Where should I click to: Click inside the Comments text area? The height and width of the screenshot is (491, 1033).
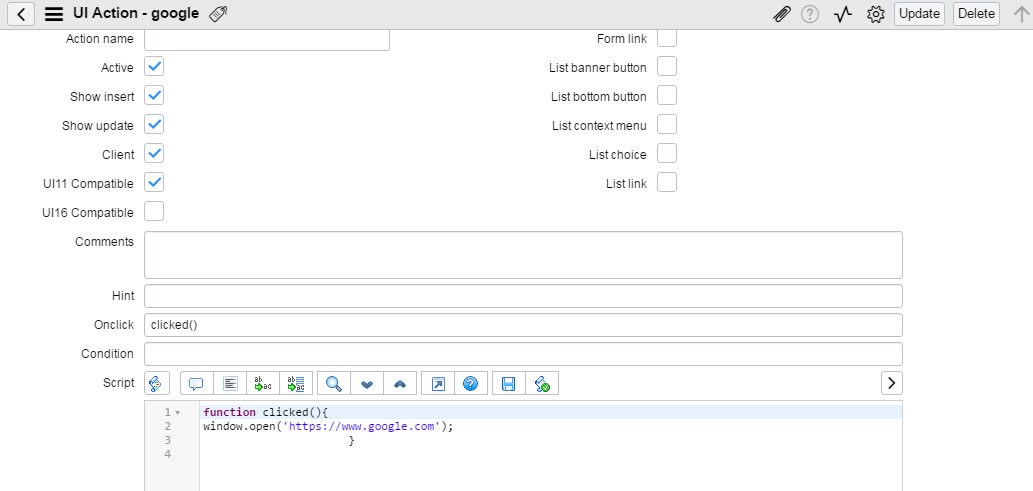(x=523, y=255)
